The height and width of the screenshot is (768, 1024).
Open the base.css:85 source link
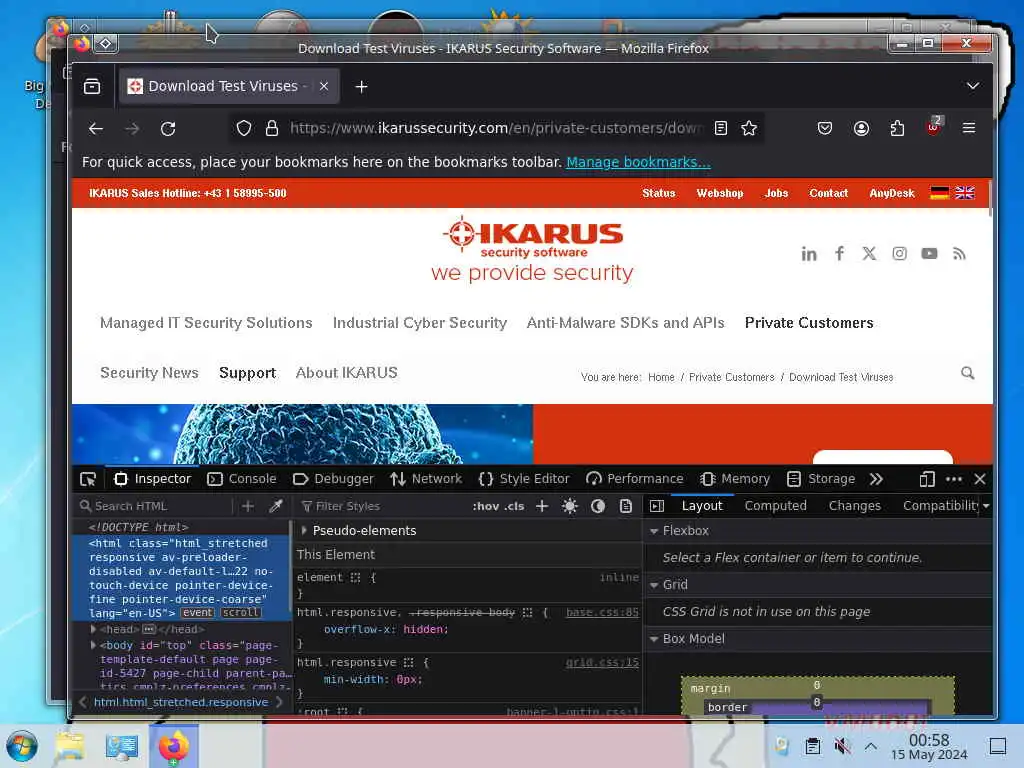pyautogui.click(x=602, y=613)
